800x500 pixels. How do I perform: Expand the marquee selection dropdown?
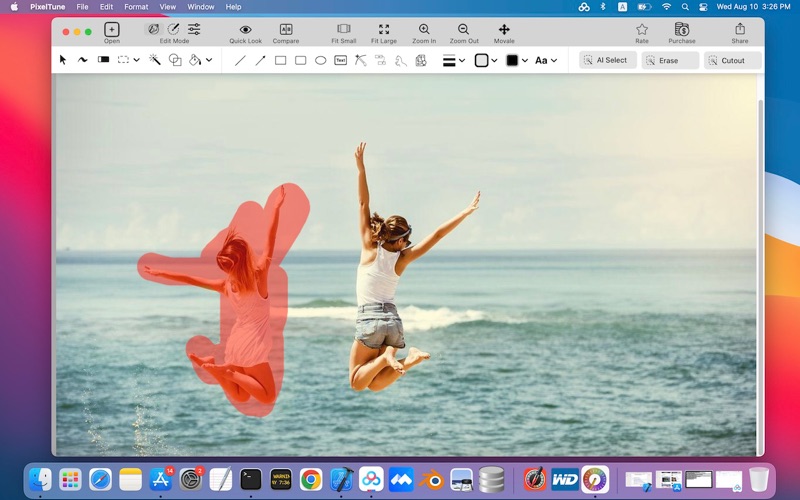[x=136, y=60]
